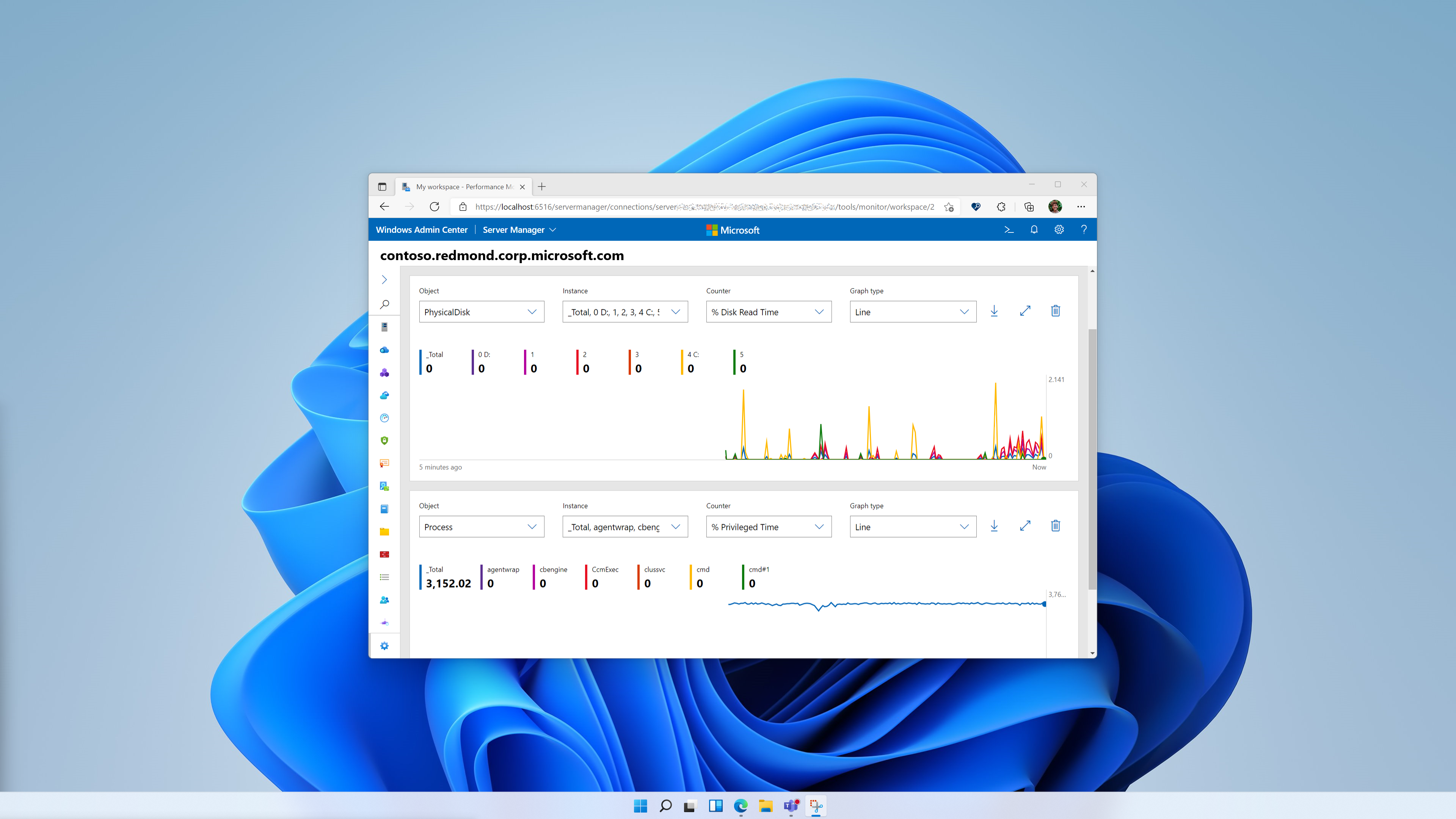The width and height of the screenshot is (1456, 819).
Task: Open the PhysicalDisk Object dropdown
Action: pos(481,312)
